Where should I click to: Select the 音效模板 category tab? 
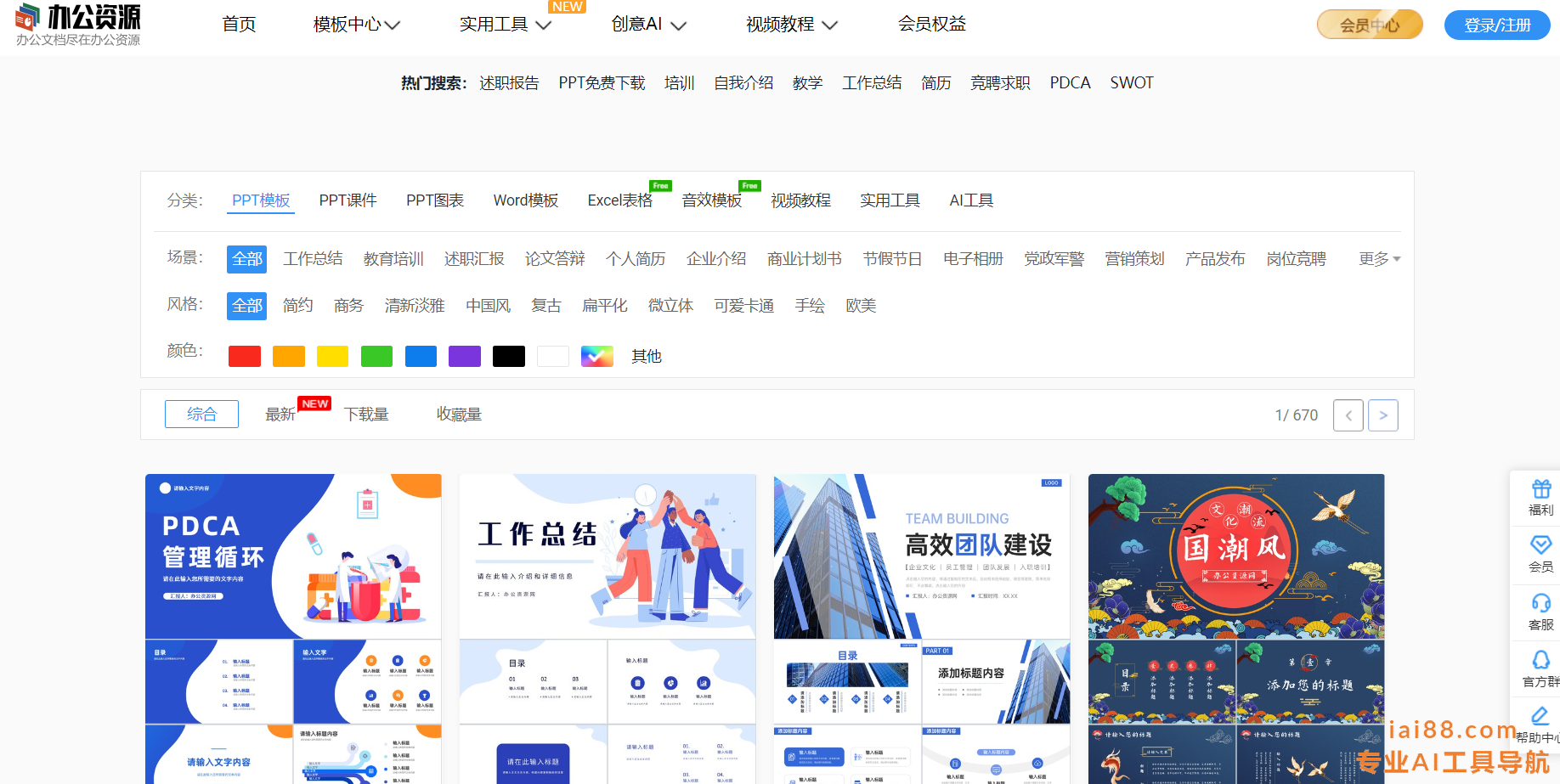point(712,200)
